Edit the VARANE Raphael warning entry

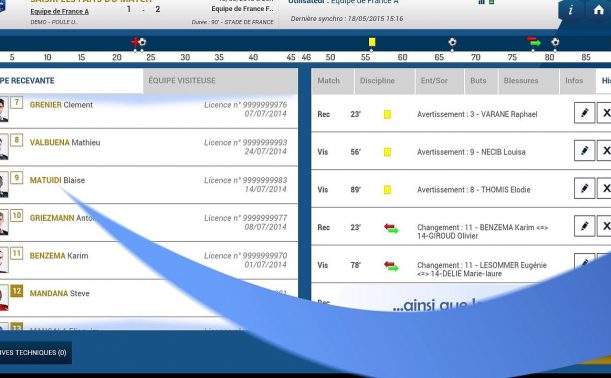[x=584, y=113]
